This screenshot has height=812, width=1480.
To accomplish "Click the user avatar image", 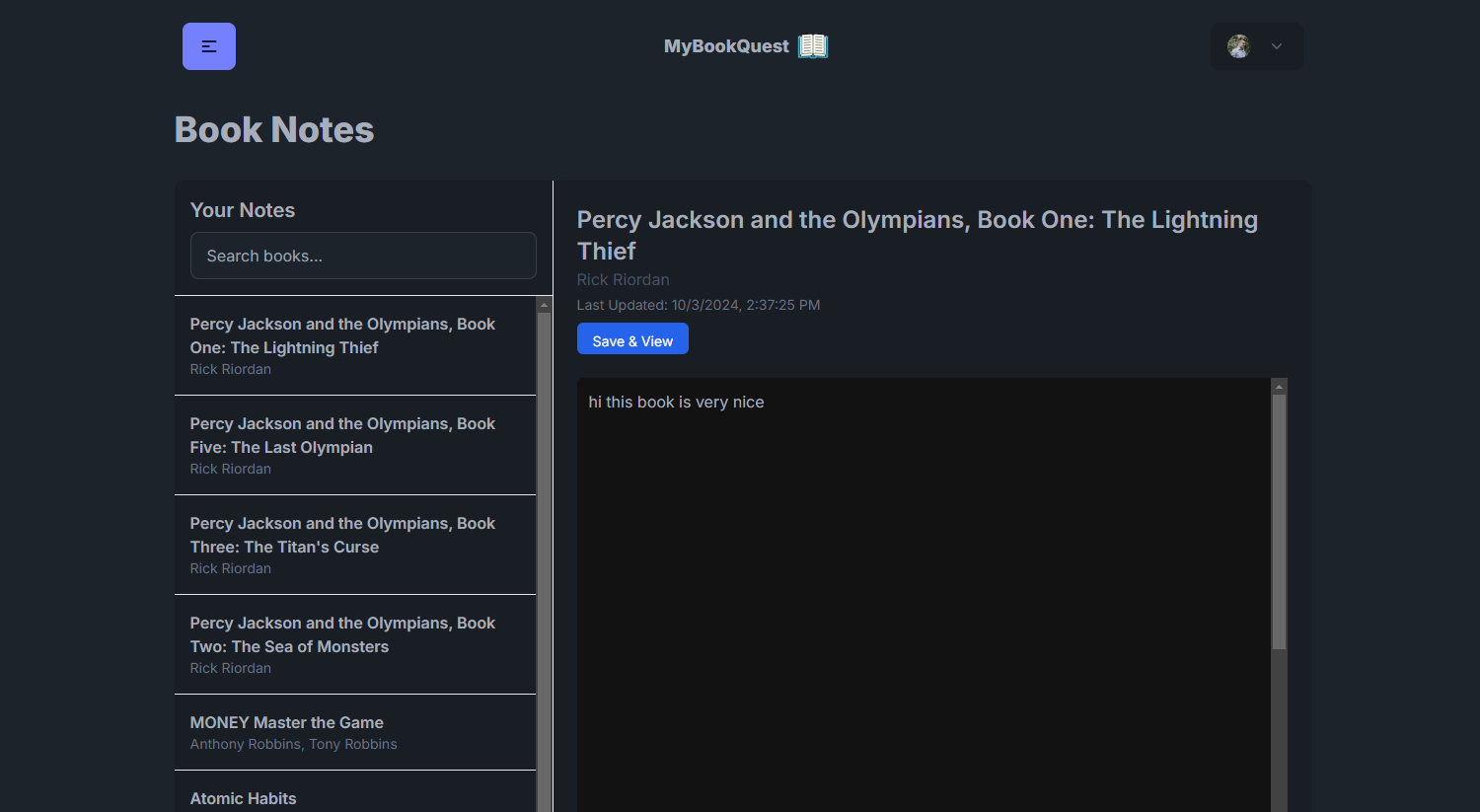I will 1238,45.
